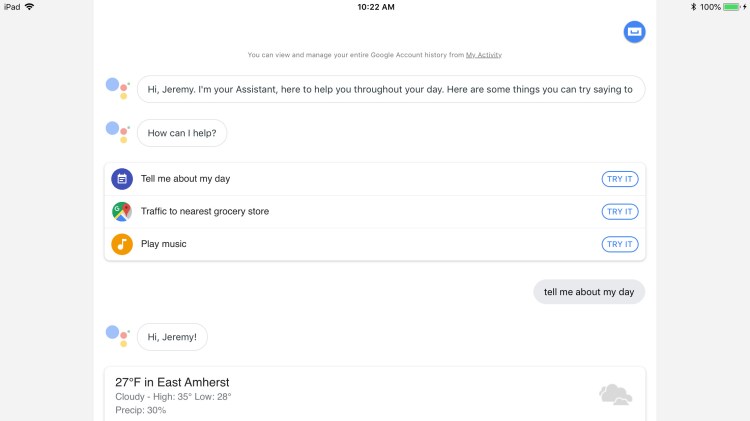
Task: Tap the cloud icon on the weather card
Action: (x=615, y=395)
